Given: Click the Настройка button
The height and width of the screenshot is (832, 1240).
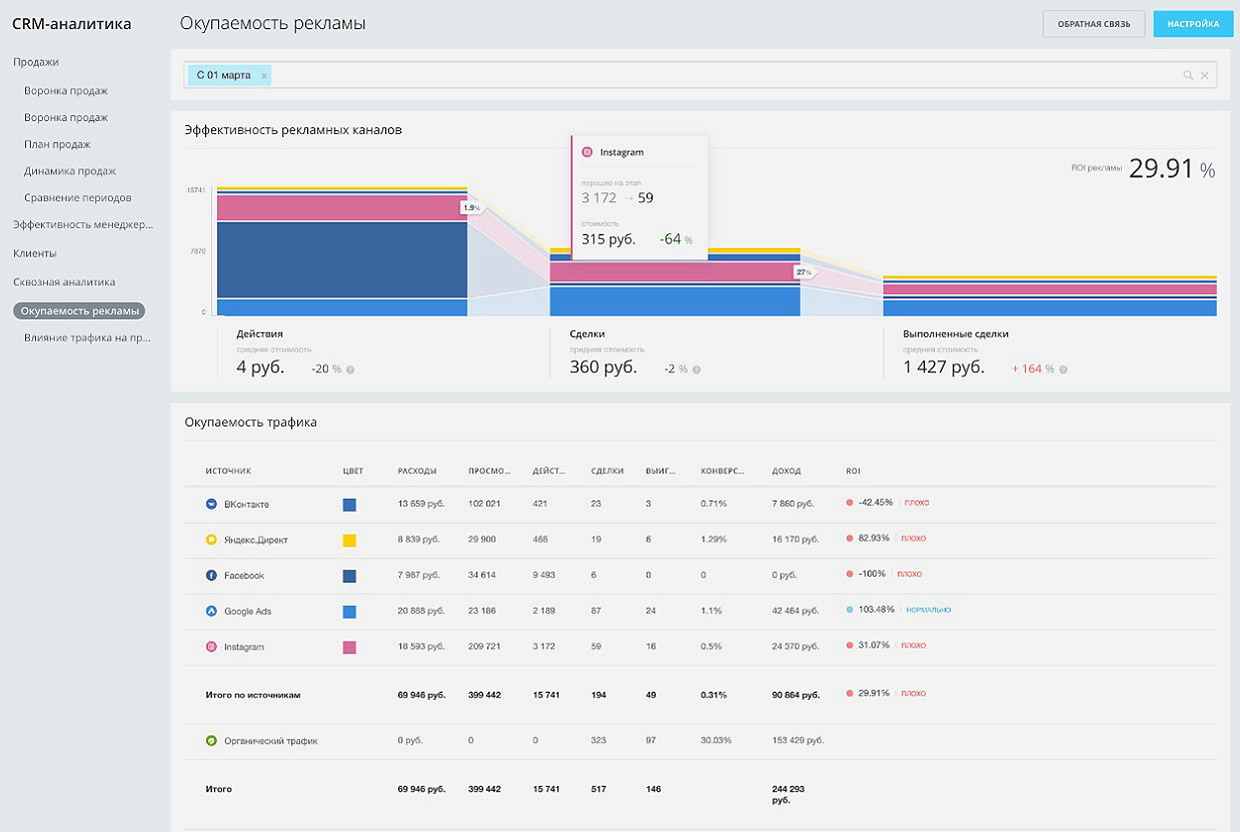Looking at the screenshot, I should [1193, 24].
